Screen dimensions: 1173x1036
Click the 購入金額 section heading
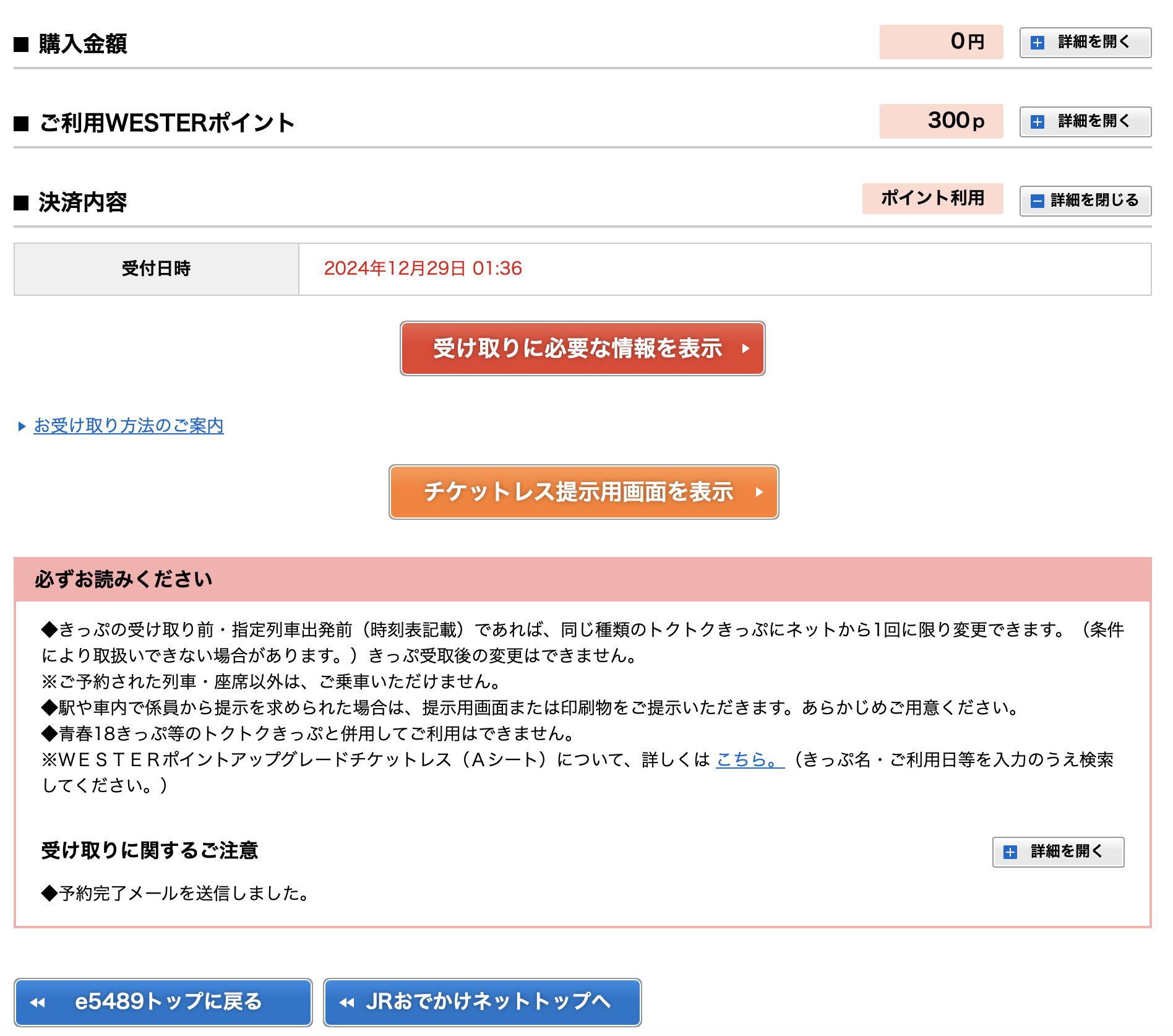coord(83,44)
